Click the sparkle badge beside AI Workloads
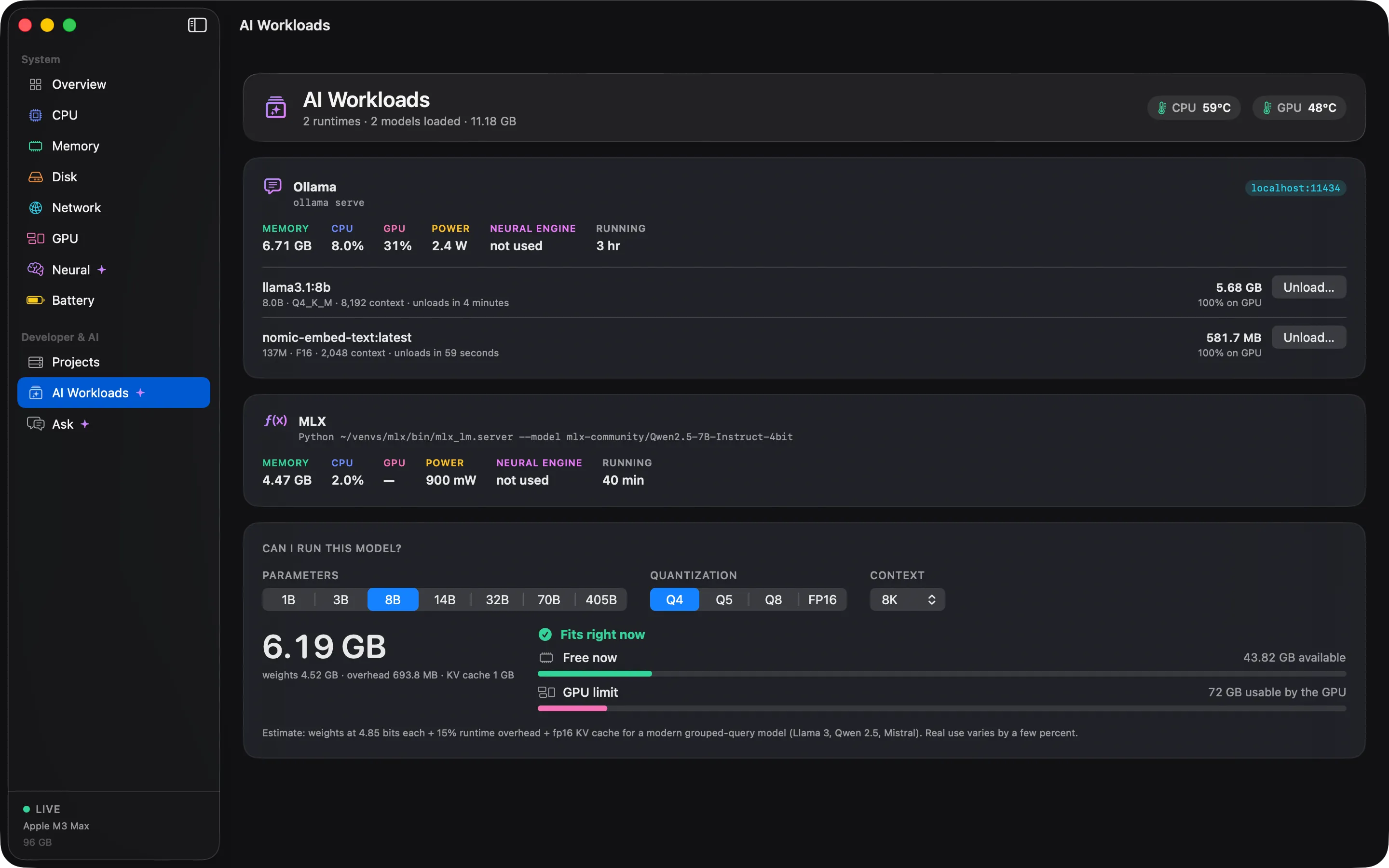 (x=140, y=393)
